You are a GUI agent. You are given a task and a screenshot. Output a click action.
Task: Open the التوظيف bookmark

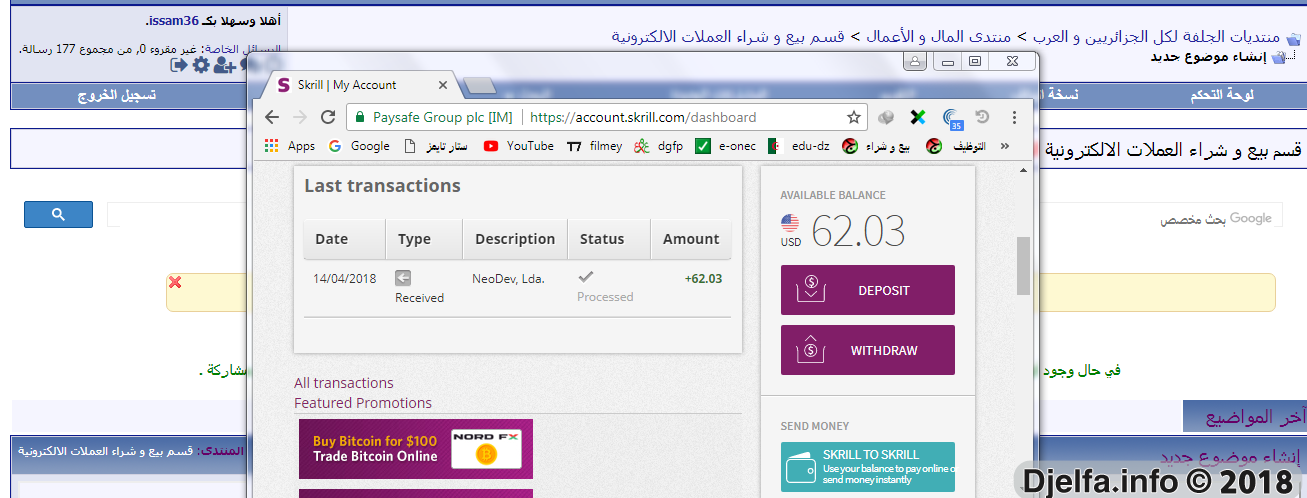(956, 146)
